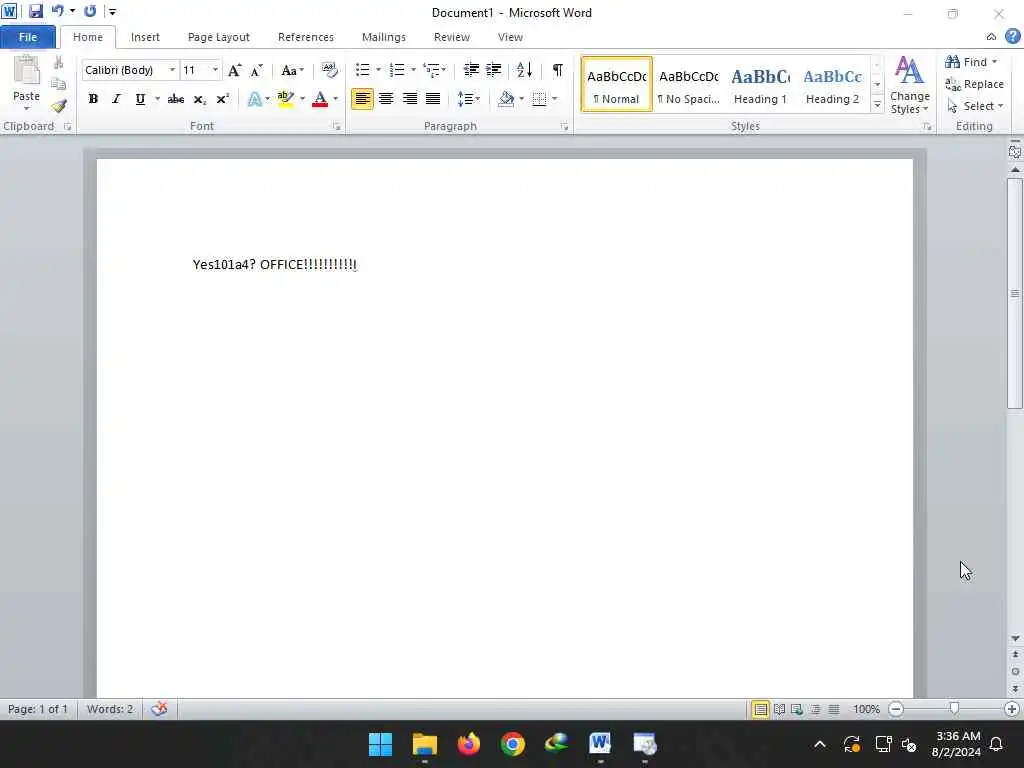Open Text Effects glowing A icon
This screenshot has width=1024, height=768.
click(x=255, y=99)
